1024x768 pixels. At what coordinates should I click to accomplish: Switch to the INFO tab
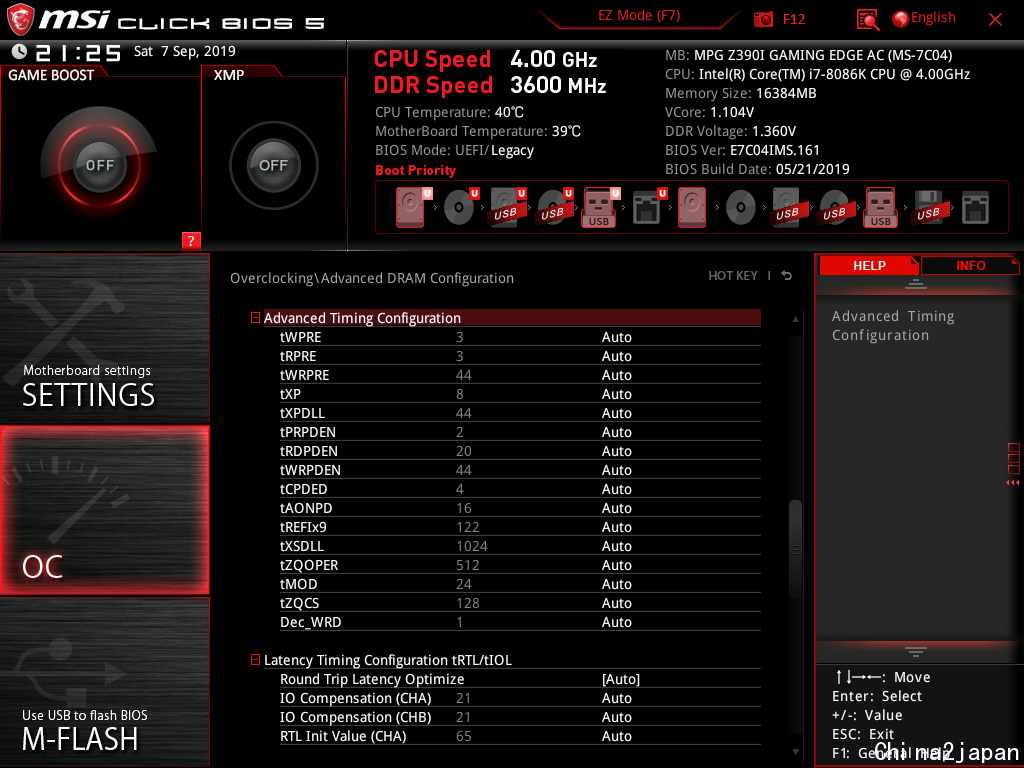(970, 266)
